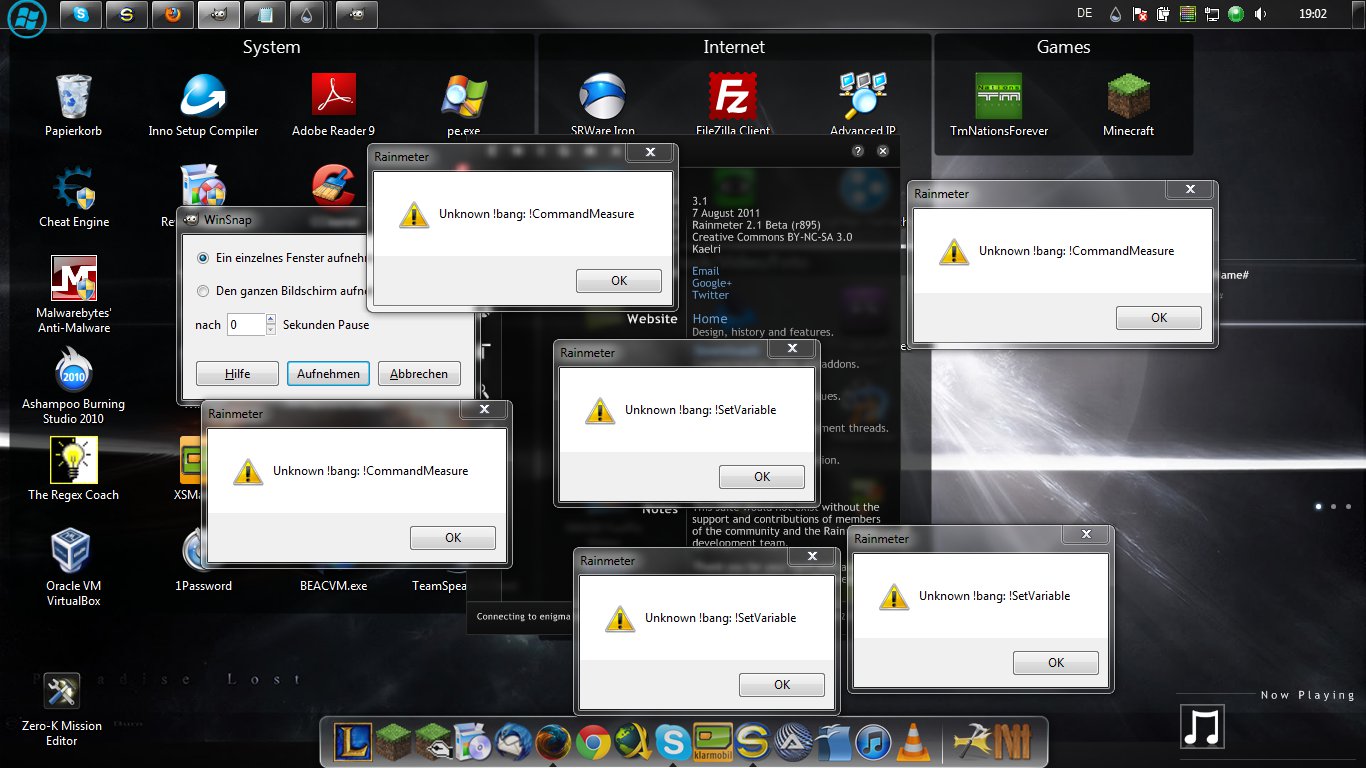Launch iTunes from the dock
The height and width of the screenshot is (768, 1366).
coord(873,742)
